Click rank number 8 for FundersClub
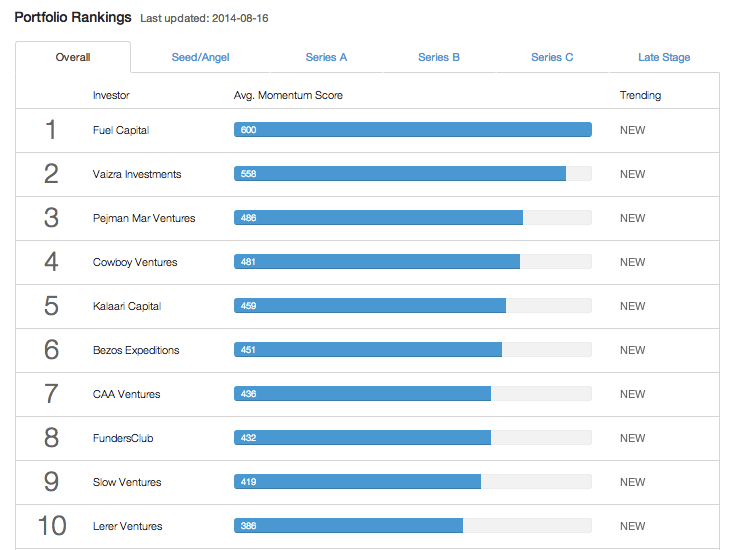733x550 pixels. tap(51, 437)
